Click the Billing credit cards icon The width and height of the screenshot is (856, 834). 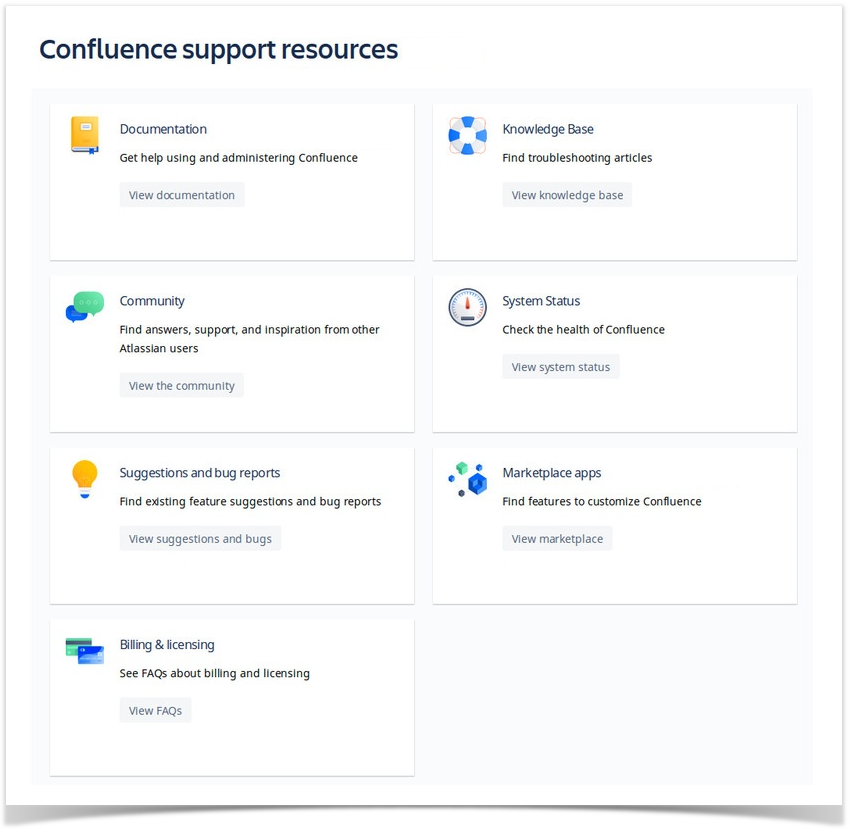pos(85,651)
